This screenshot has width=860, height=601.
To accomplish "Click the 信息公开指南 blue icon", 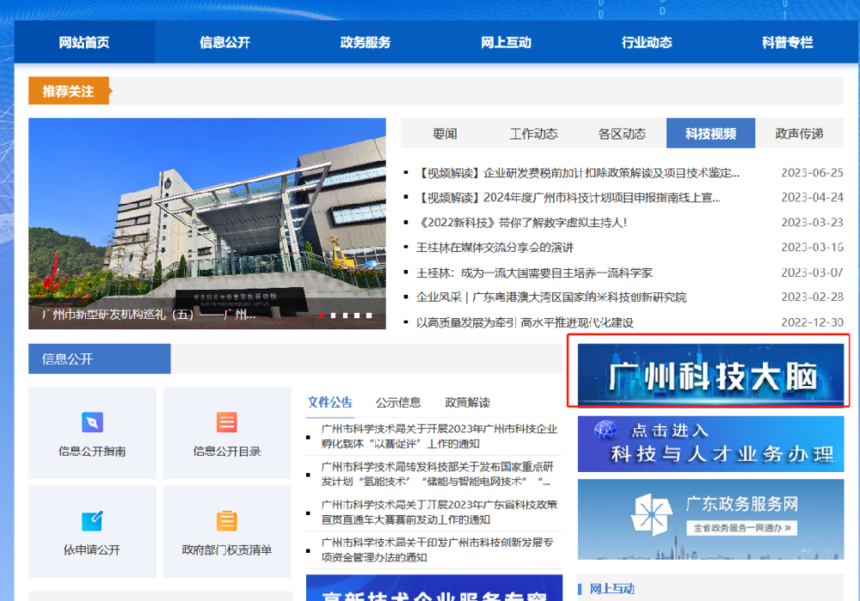I will pyautogui.click(x=92, y=422).
